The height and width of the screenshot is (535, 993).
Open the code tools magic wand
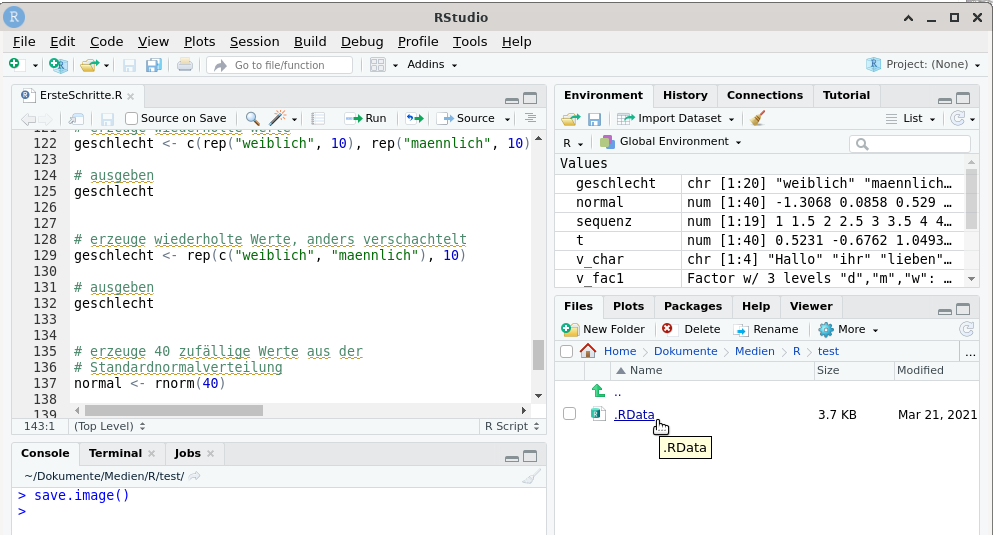coord(278,118)
